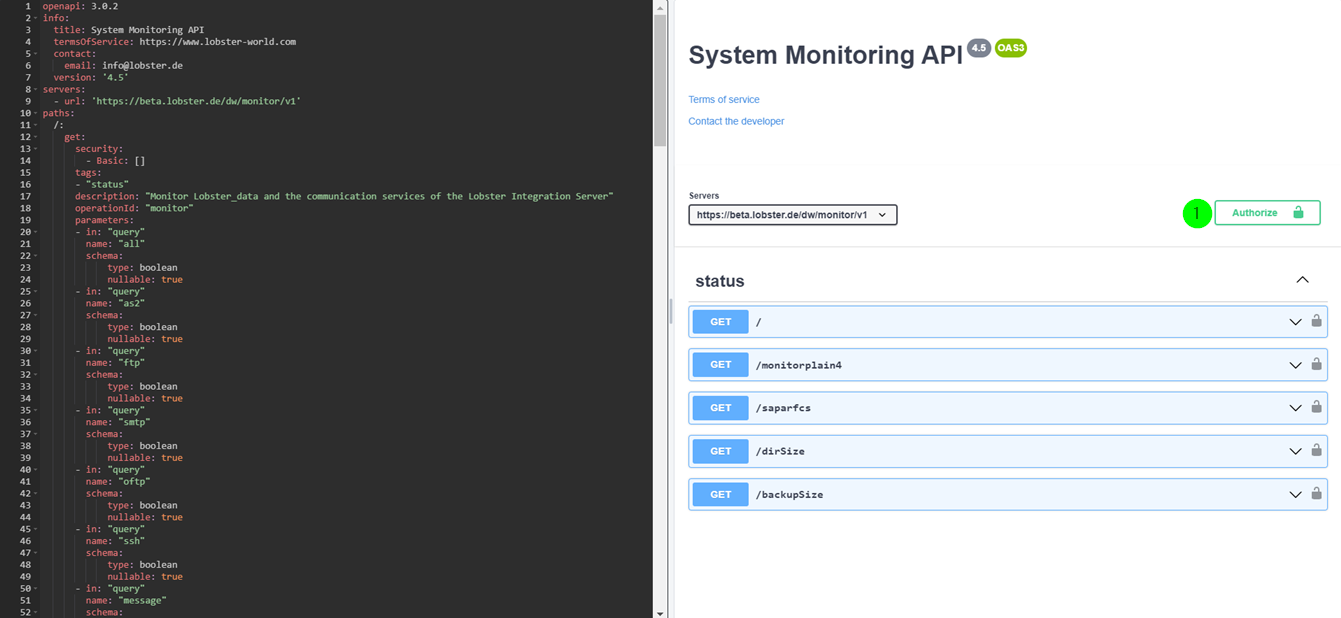The height and width of the screenshot is (618, 1341).
Task: Click the lock icon on /dirSize row
Action: [1316, 450]
